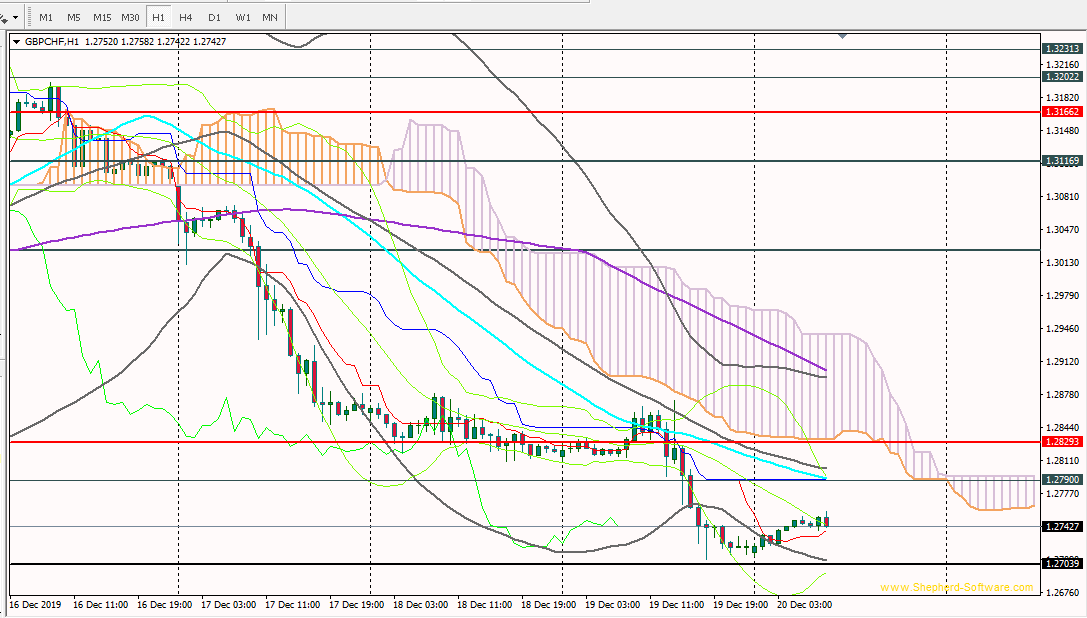
Task: Set timeframe to W1 weekly
Action: (x=243, y=17)
